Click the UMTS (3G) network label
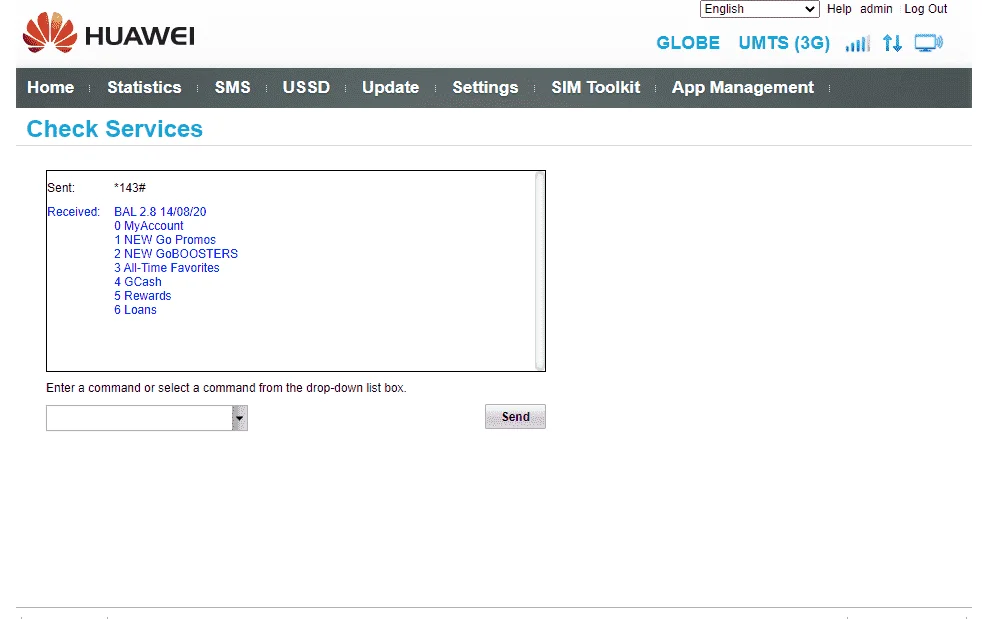 click(x=784, y=43)
